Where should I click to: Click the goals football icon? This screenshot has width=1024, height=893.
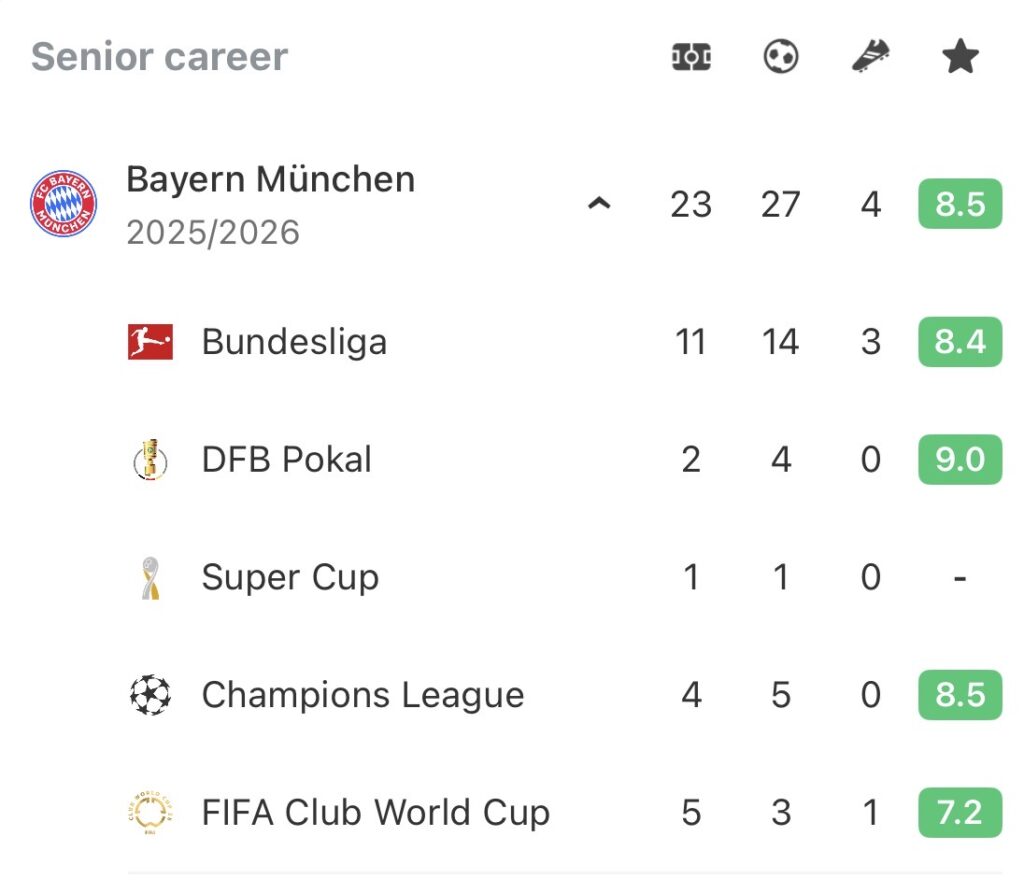coord(781,58)
